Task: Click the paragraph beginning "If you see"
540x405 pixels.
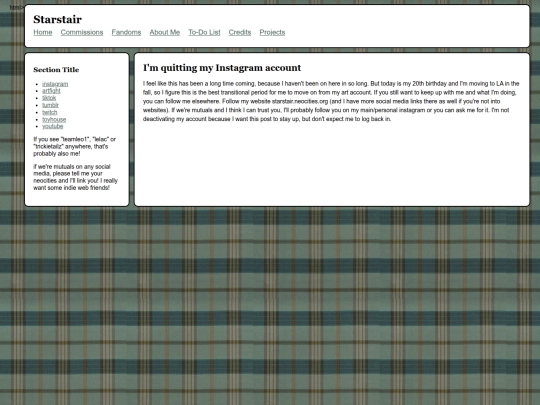Action: click(75, 146)
